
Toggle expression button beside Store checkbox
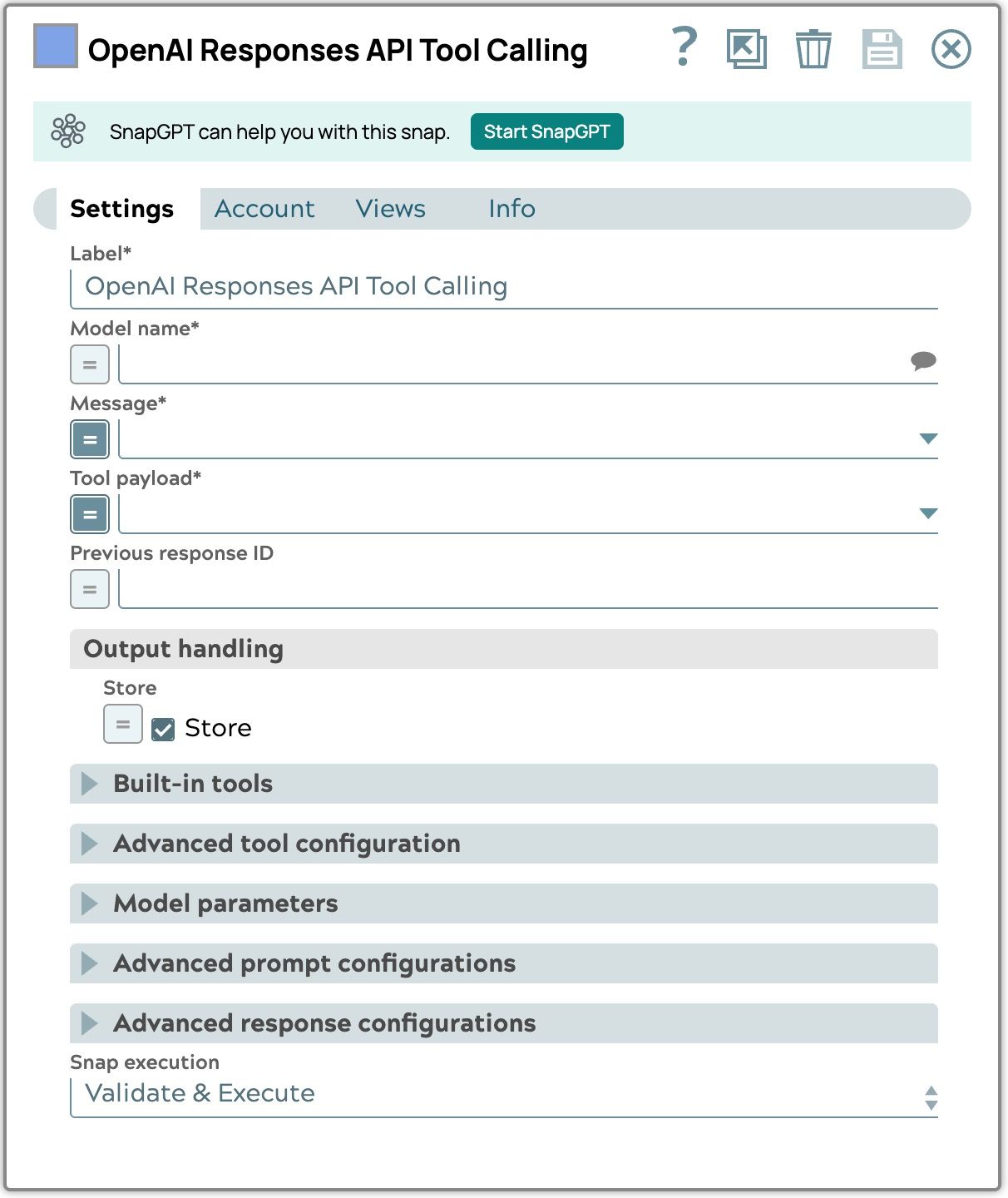(x=123, y=724)
